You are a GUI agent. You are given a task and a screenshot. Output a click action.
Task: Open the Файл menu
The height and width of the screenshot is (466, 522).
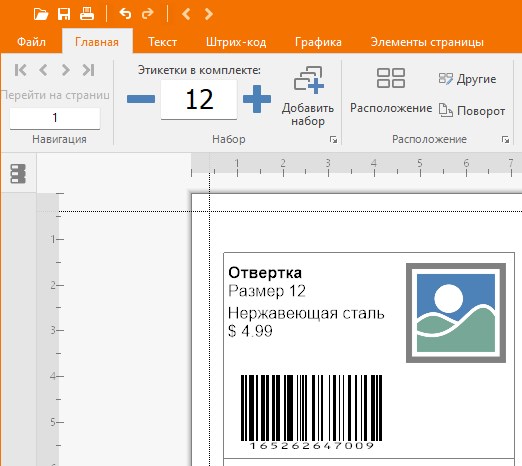click(x=31, y=42)
